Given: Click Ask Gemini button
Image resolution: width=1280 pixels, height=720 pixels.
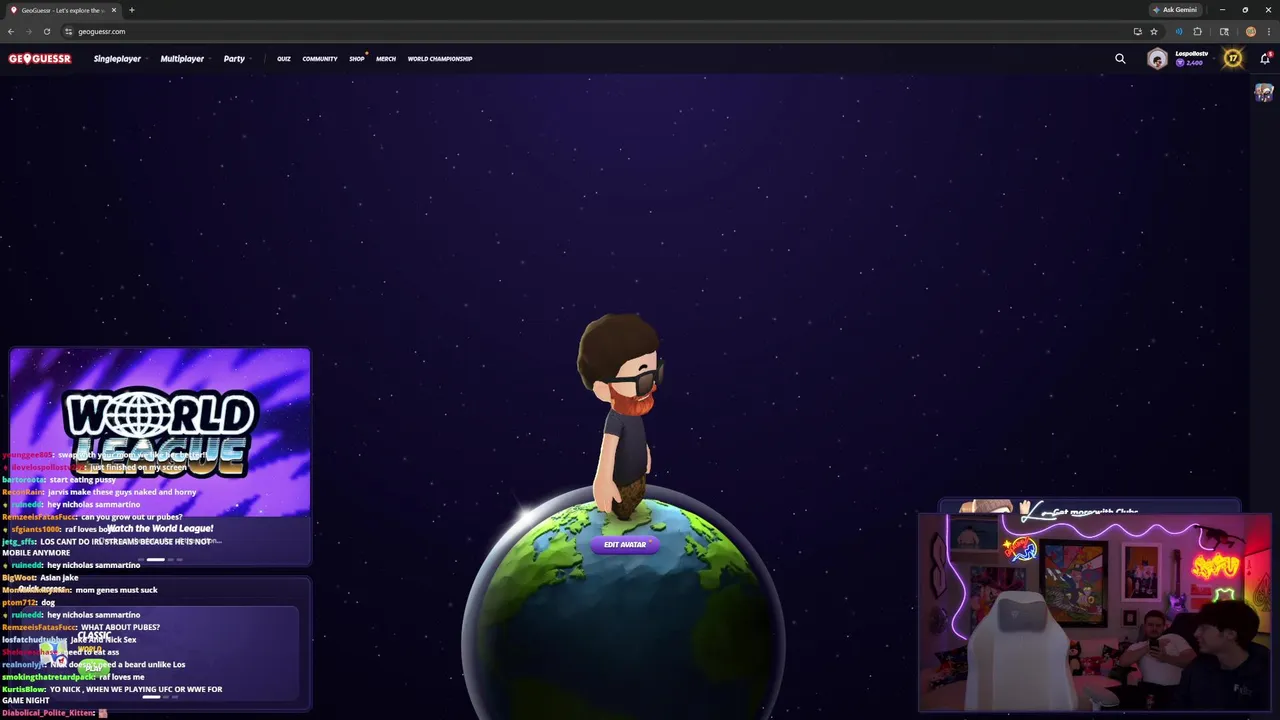Looking at the screenshot, I should coord(1175,10).
